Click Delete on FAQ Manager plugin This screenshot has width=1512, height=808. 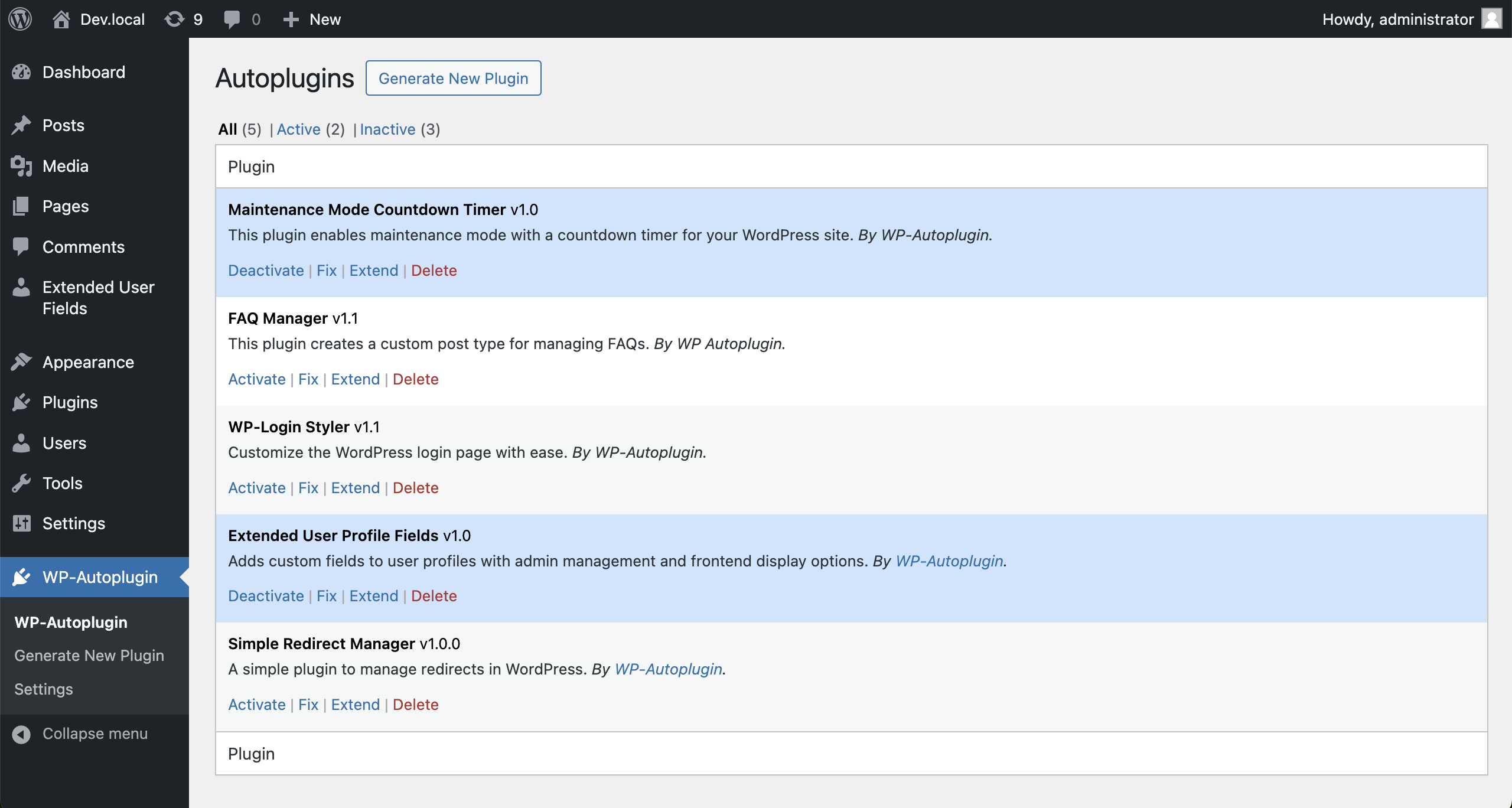click(415, 379)
